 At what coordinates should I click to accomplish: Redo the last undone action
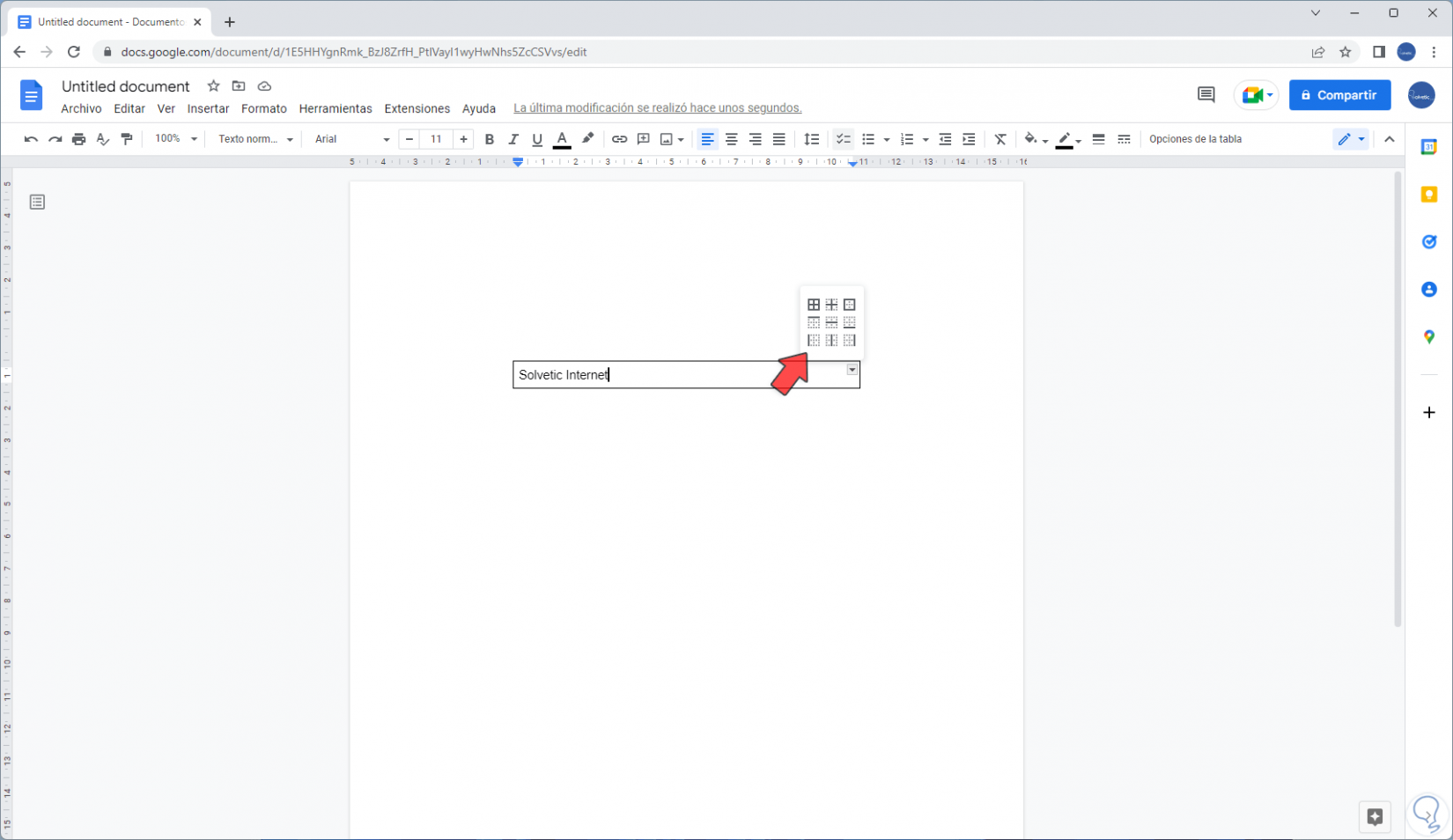tap(55, 139)
